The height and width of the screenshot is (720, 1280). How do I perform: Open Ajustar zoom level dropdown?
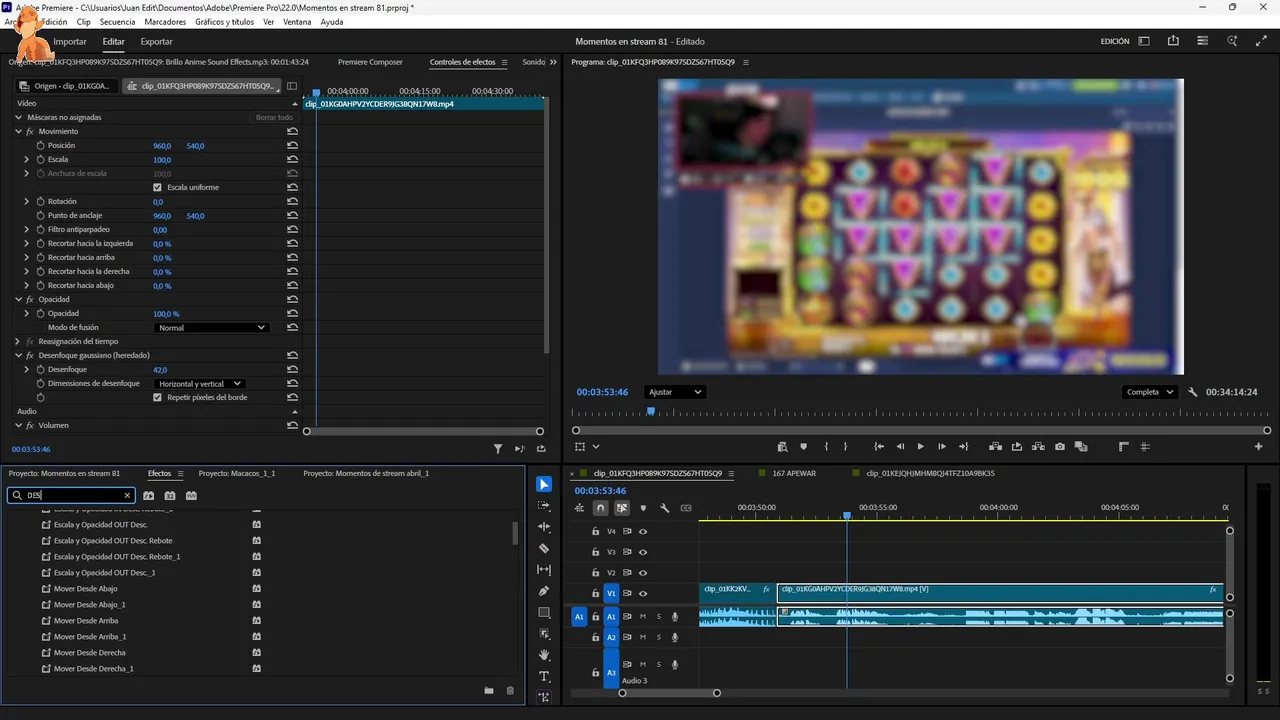click(675, 392)
